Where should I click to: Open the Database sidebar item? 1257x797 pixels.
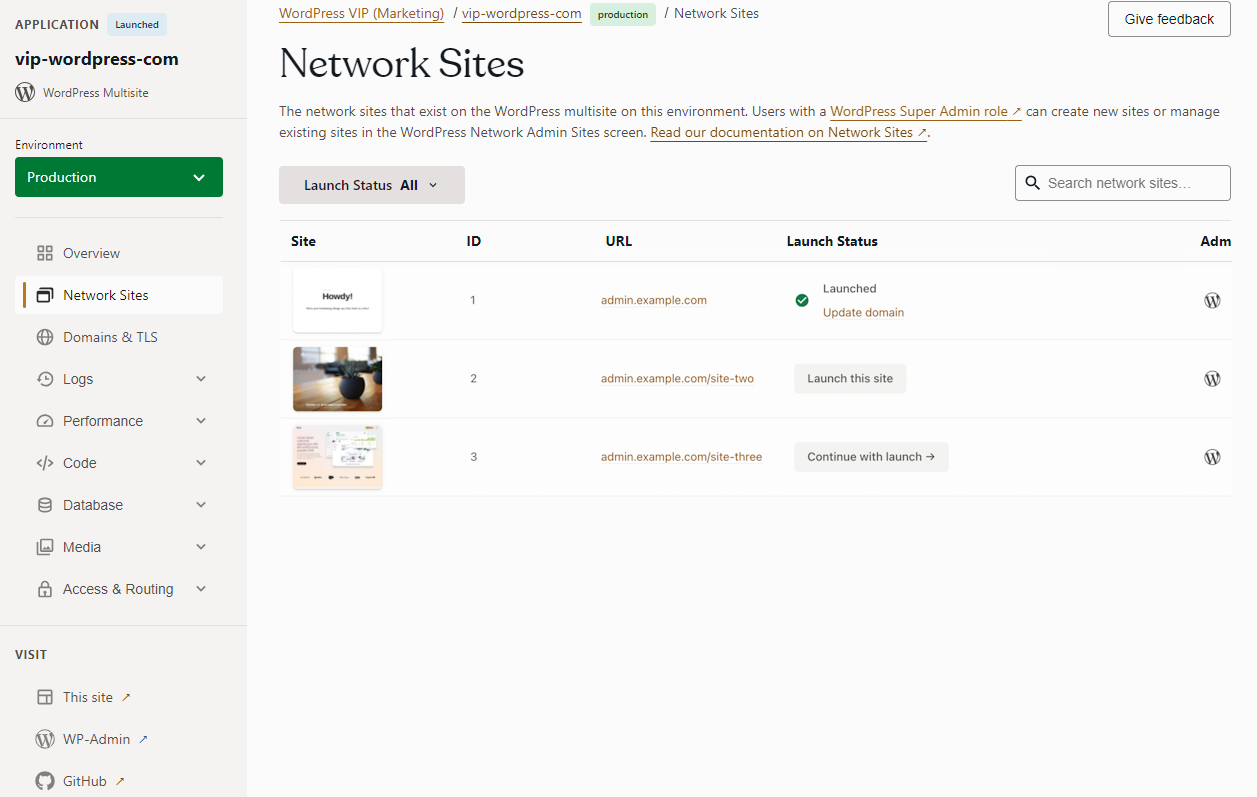(x=119, y=505)
